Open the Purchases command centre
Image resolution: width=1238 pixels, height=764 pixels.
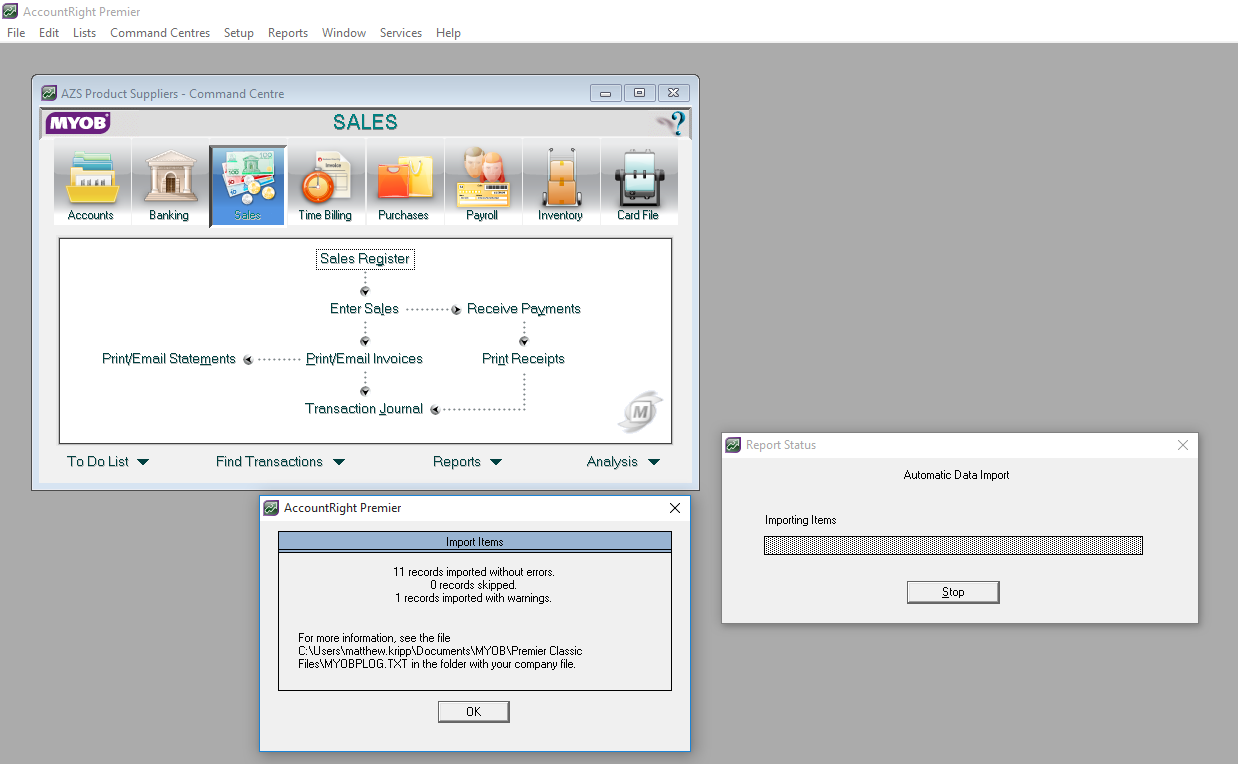[403, 186]
